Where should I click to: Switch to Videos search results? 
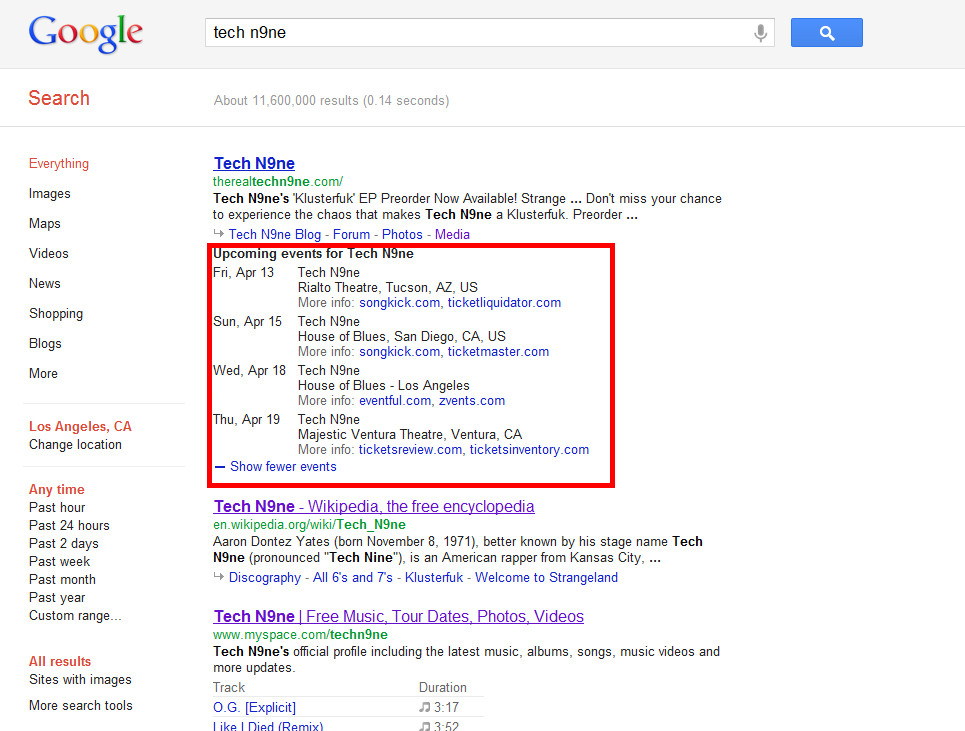pos(49,253)
